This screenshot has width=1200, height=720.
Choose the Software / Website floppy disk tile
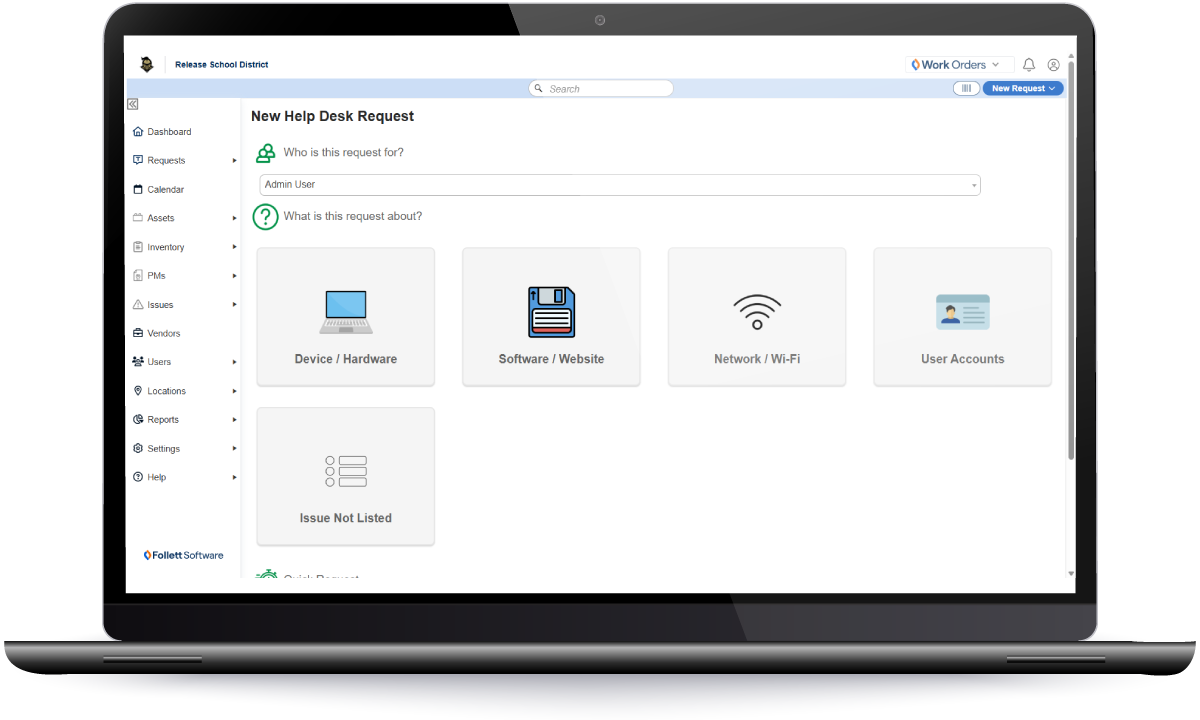pos(551,317)
